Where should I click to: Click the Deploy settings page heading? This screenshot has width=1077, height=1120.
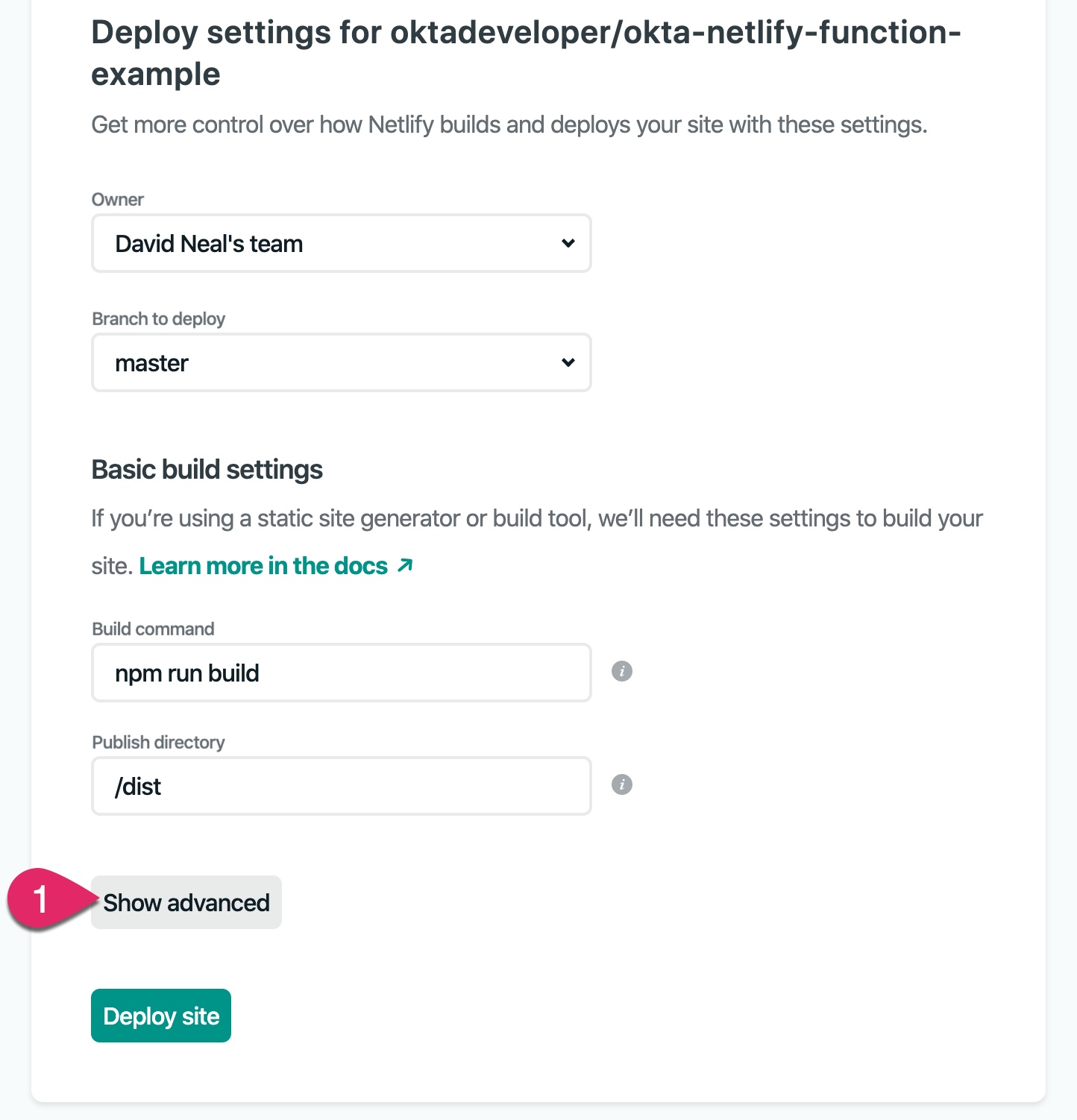[525, 53]
